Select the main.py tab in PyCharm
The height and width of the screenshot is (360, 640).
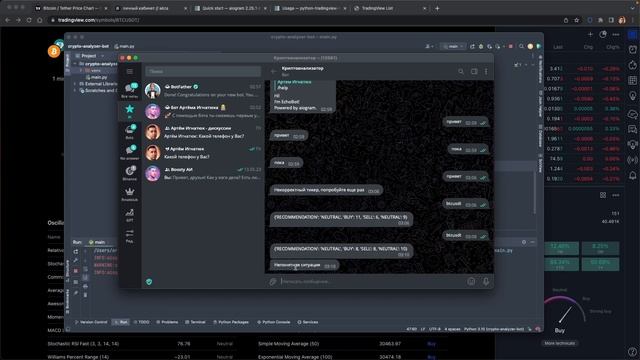pos(124,47)
